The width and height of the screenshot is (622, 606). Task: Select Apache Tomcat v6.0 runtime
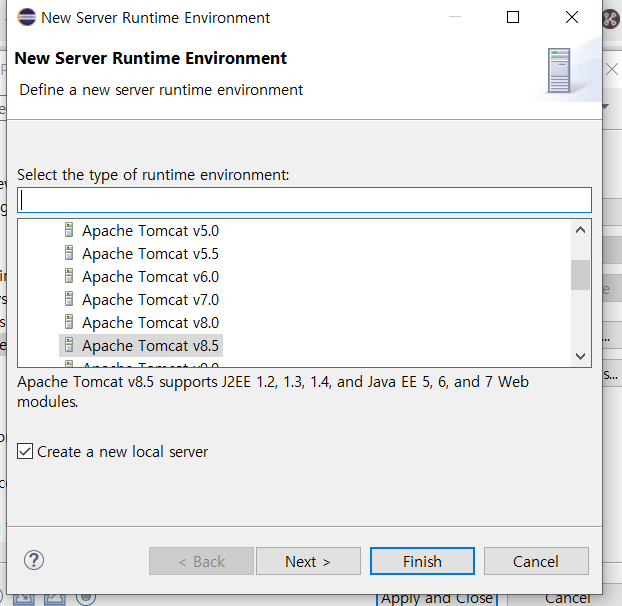click(150, 277)
